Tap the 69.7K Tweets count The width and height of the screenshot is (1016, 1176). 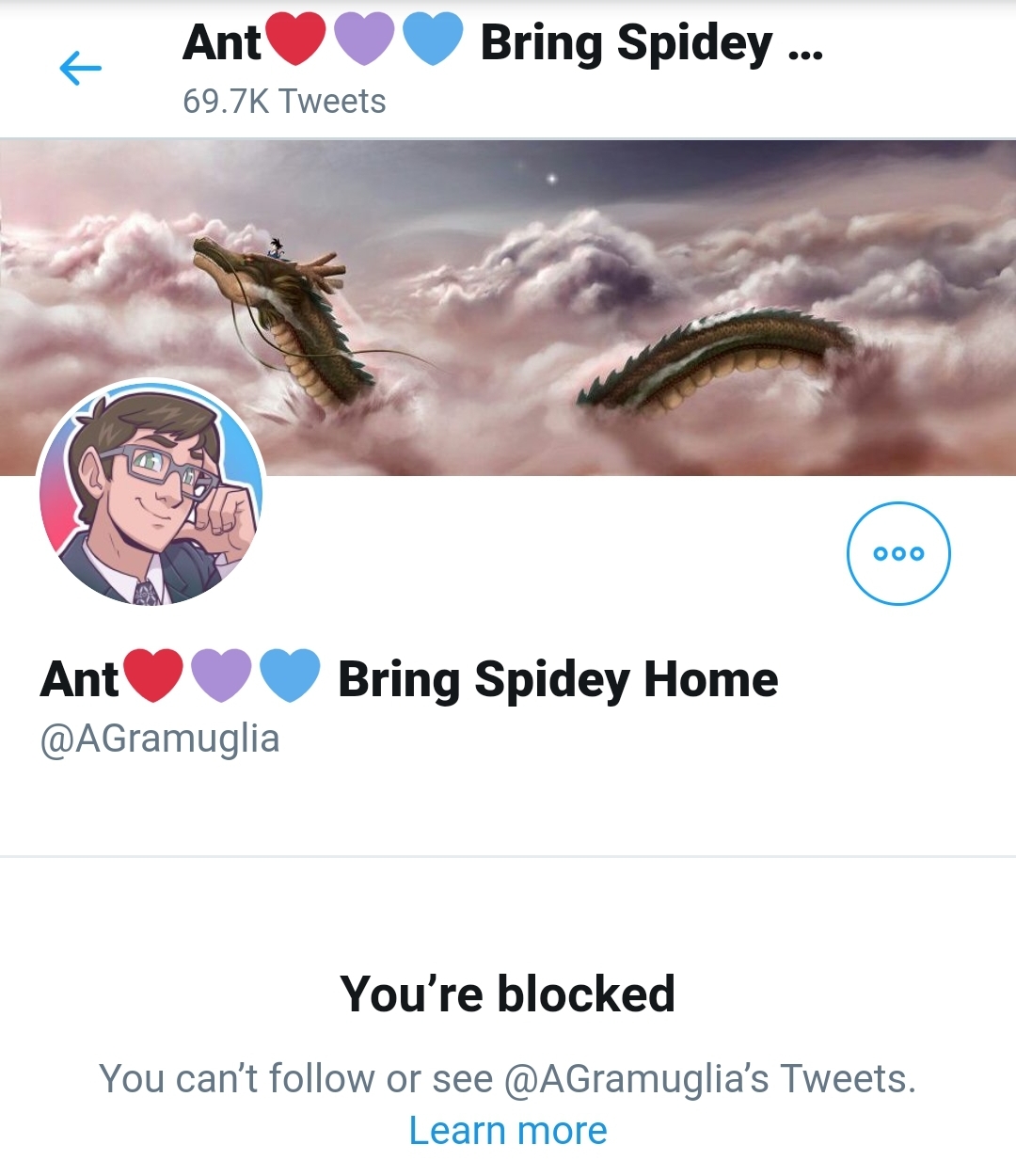click(x=284, y=102)
